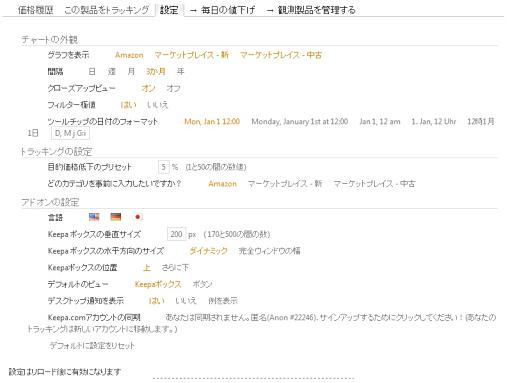Choose はい for デスクトップ通知を表示

pos(156,301)
